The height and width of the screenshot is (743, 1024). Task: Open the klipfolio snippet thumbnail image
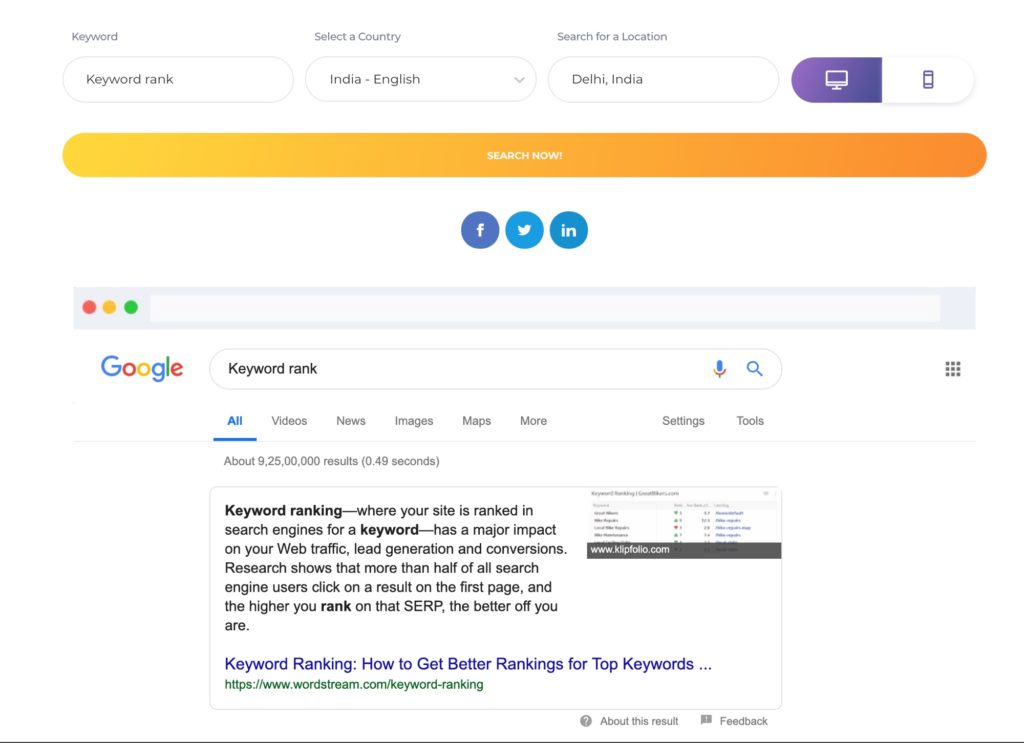tap(684, 523)
